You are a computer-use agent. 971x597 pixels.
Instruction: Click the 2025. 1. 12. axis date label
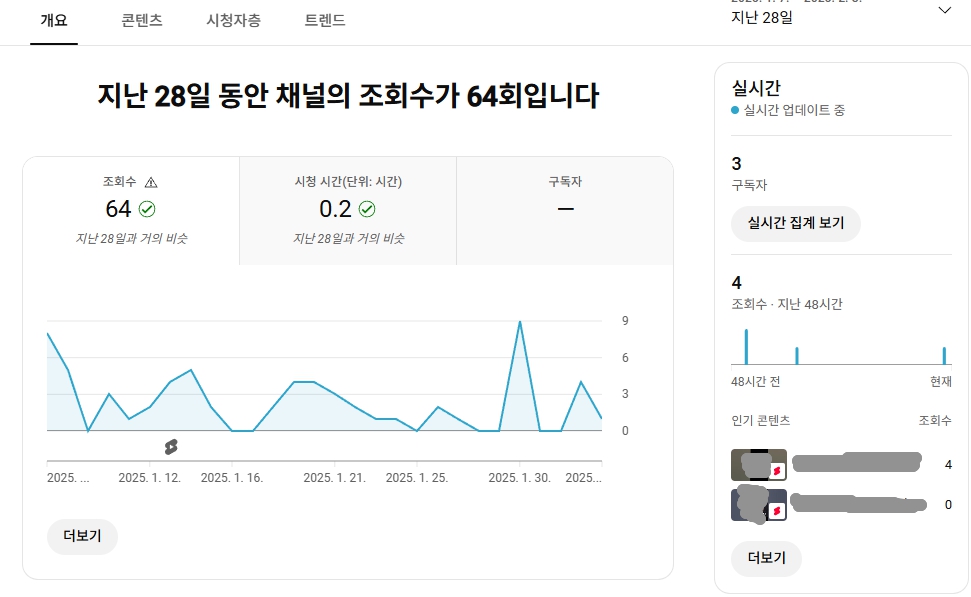tap(149, 478)
